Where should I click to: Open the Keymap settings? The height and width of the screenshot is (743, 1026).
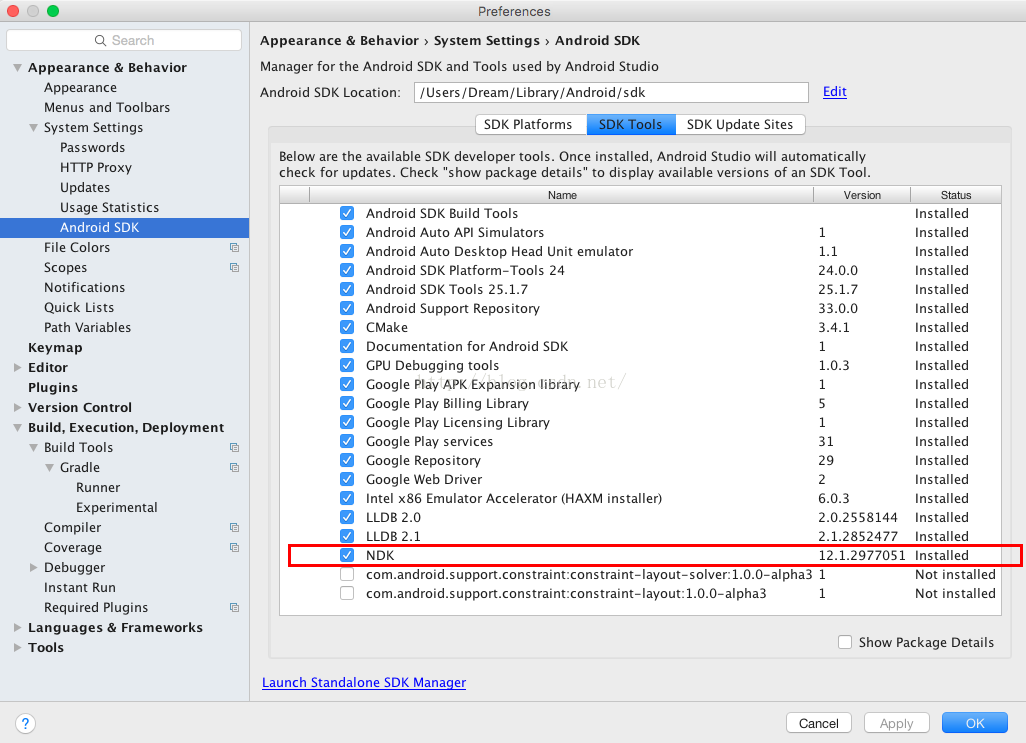pos(55,348)
